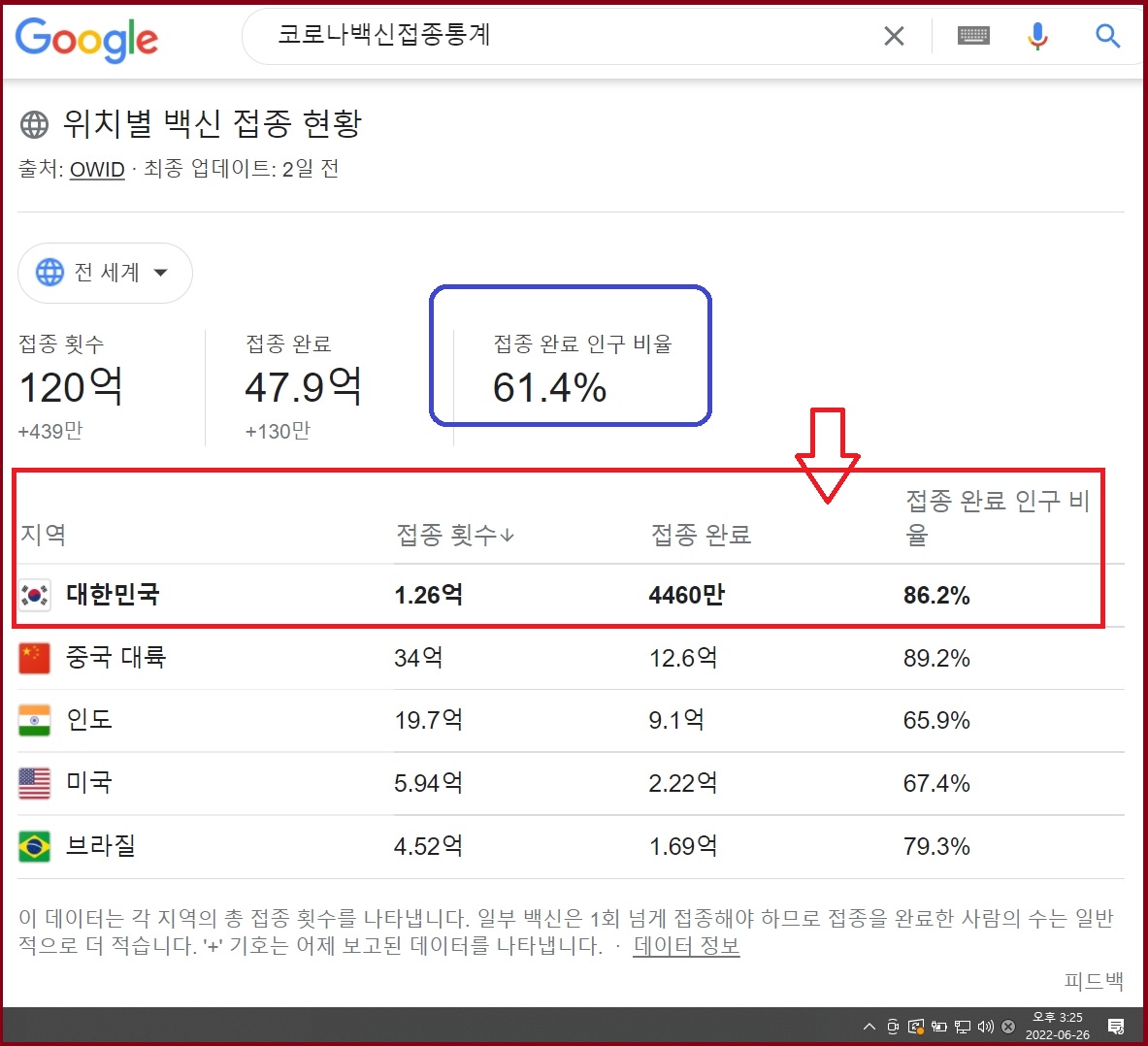Image resolution: width=1148 pixels, height=1046 pixels.
Task: Click the +130만 daily change text
Action: 278,431
